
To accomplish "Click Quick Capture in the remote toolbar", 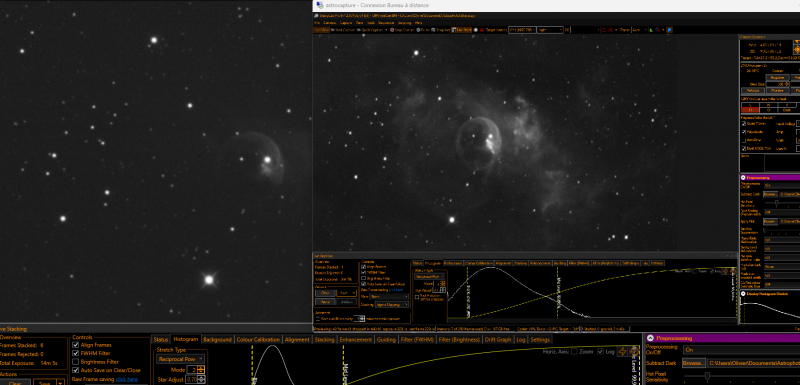I will tap(369, 30).
